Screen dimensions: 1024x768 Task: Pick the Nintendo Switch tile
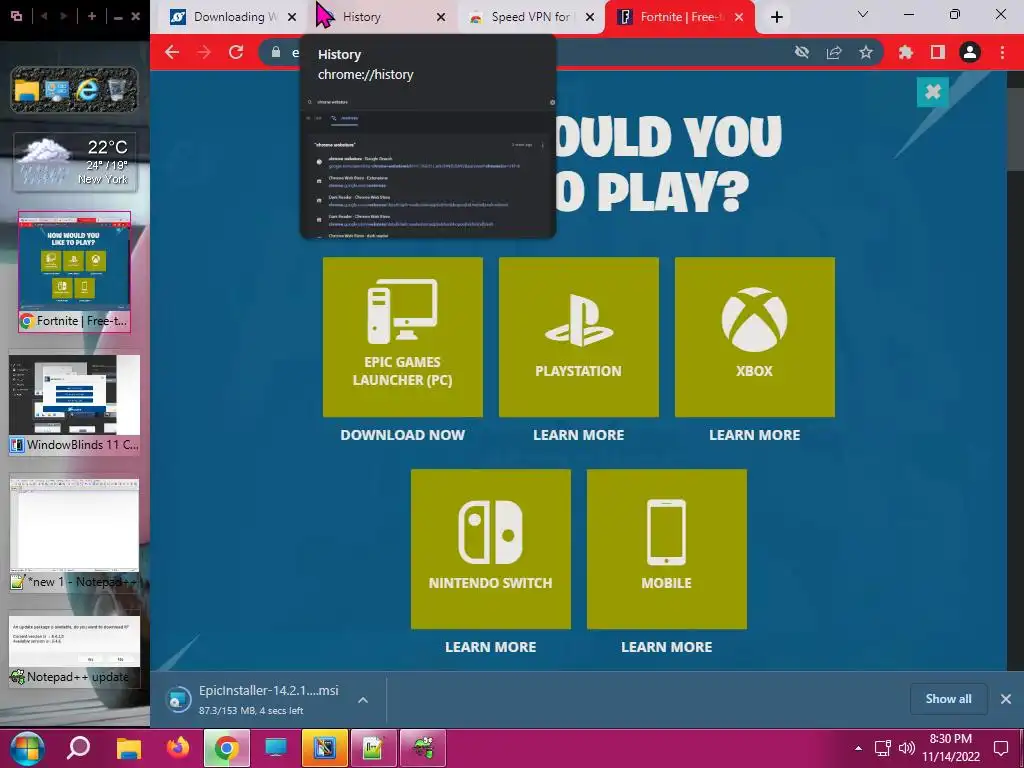point(490,549)
